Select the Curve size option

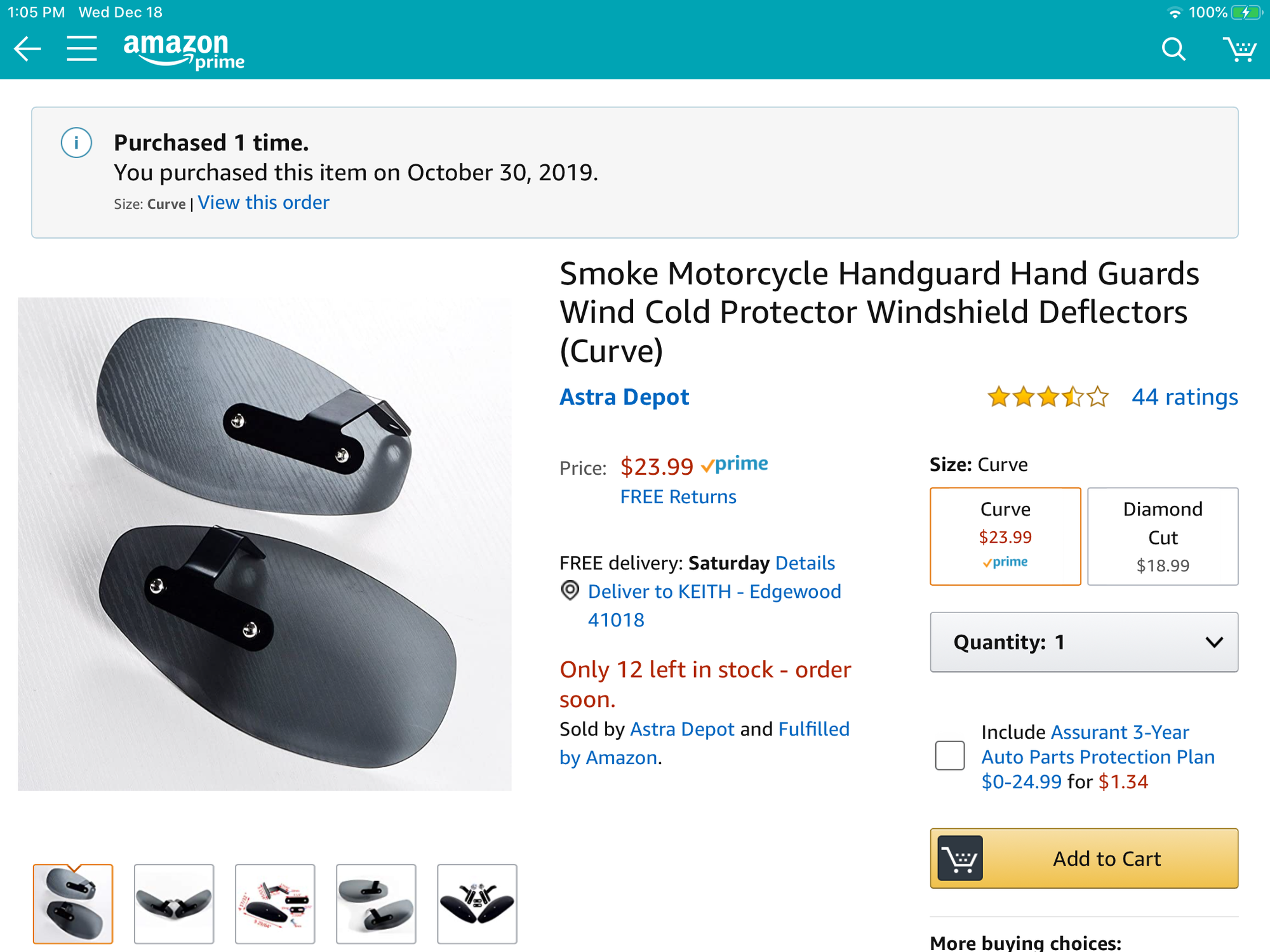click(x=1005, y=536)
